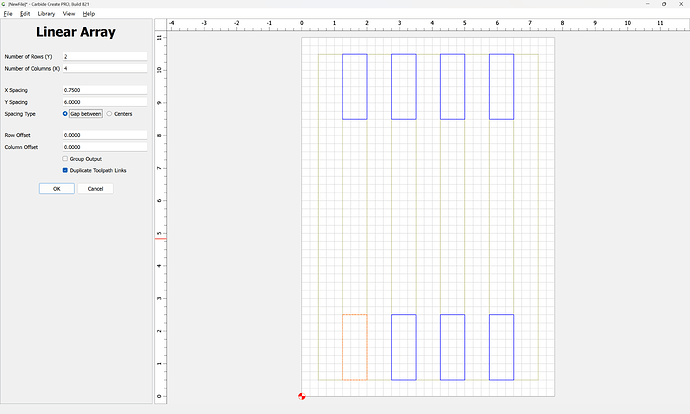The height and width of the screenshot is (414, 690).
Task: Open the Edit menu
Action: [x=25, y=14]
